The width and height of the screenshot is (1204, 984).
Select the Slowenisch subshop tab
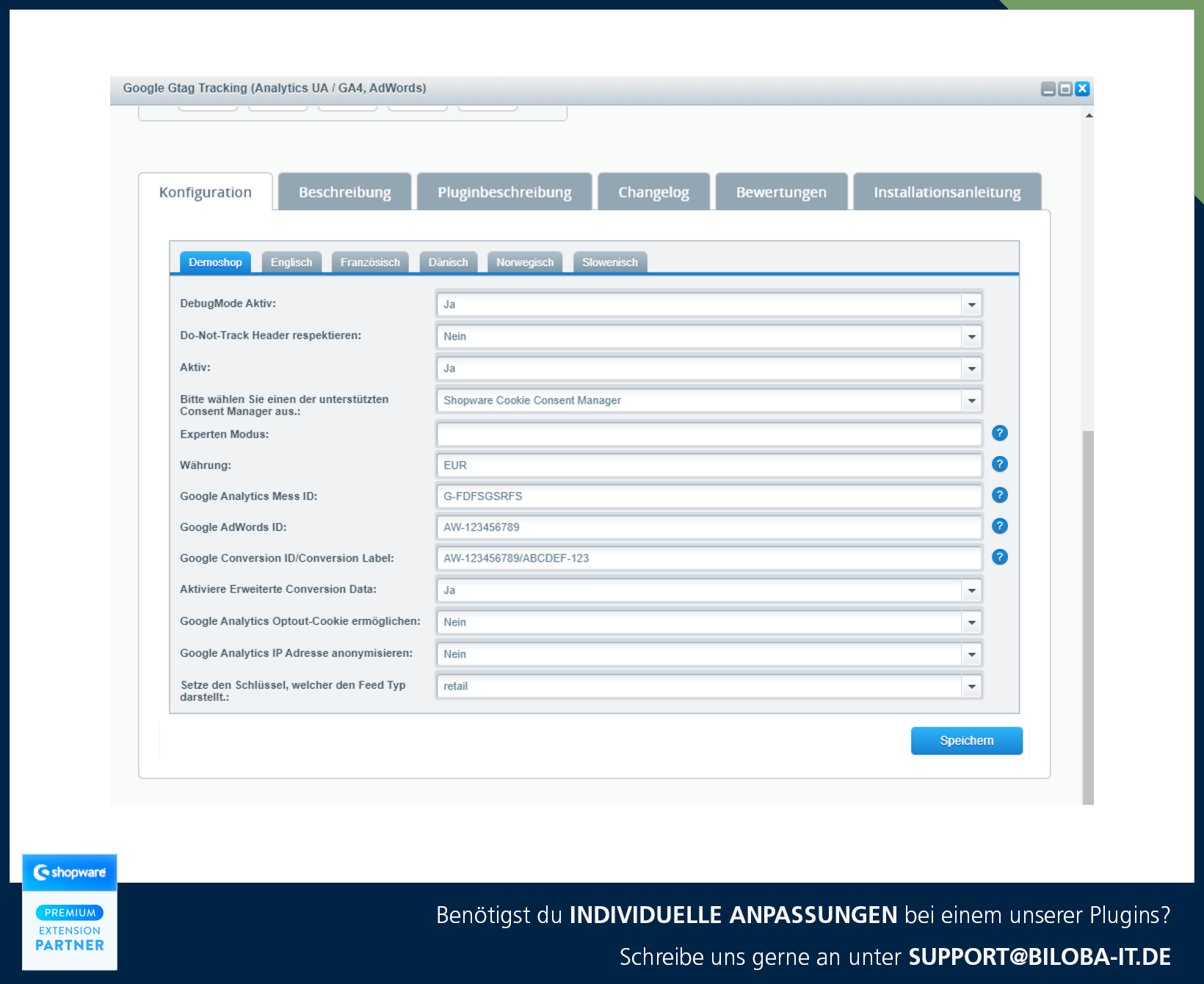610,262
